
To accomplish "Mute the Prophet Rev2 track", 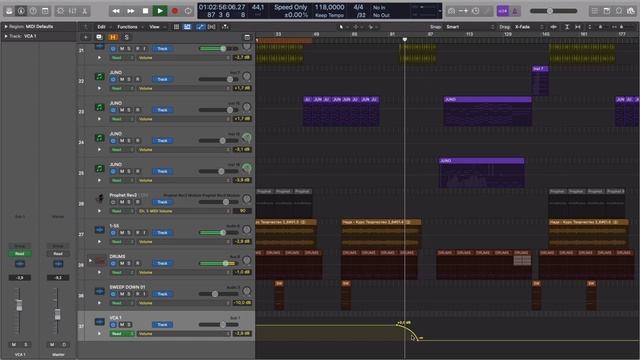I will [x=122, y=202].
